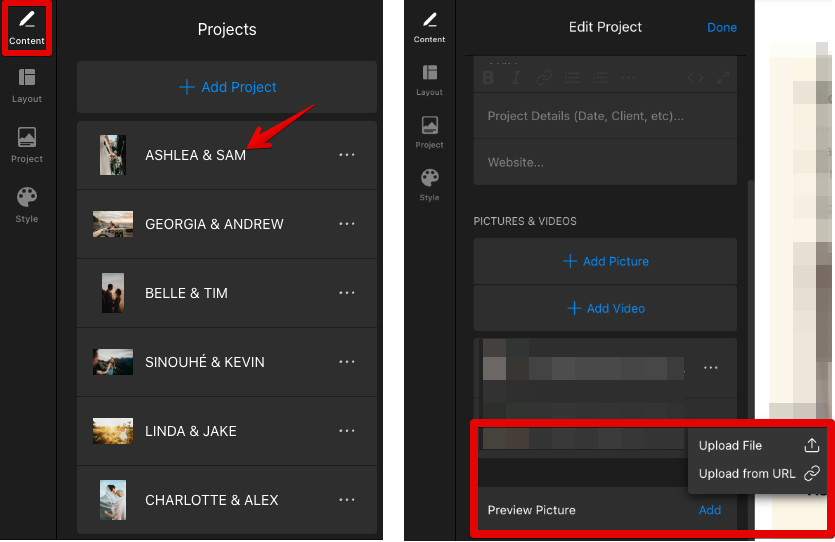Click GEORGIA & ANDREW project thumbnail
This screenshot has width=835, height=542.
coord(113,224)
